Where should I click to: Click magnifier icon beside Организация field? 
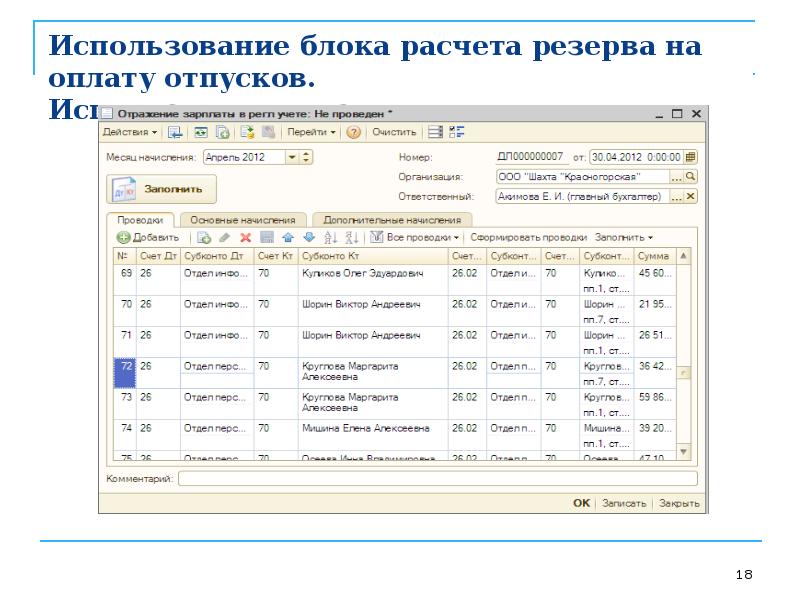[690, 176]
